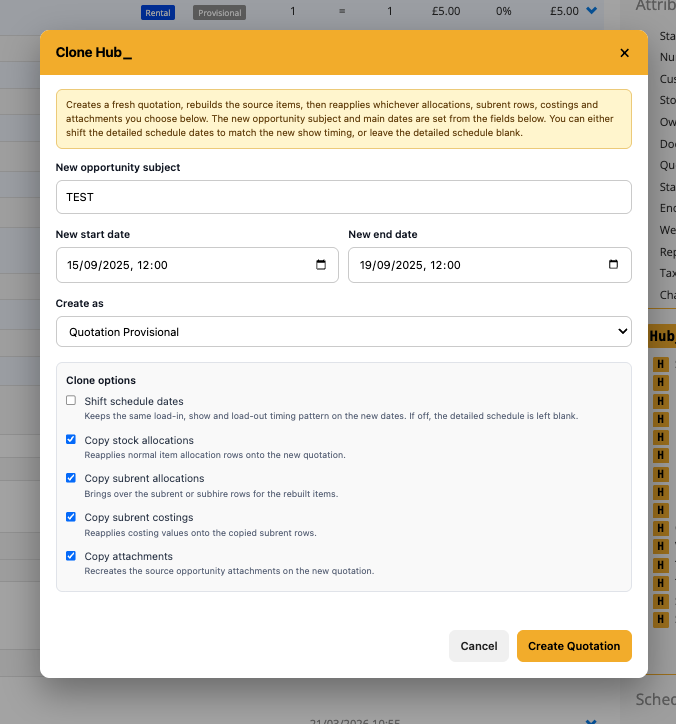Click the New opportunity subject field
The height and width of the screenshot is (724, 676).
(344, 197)
